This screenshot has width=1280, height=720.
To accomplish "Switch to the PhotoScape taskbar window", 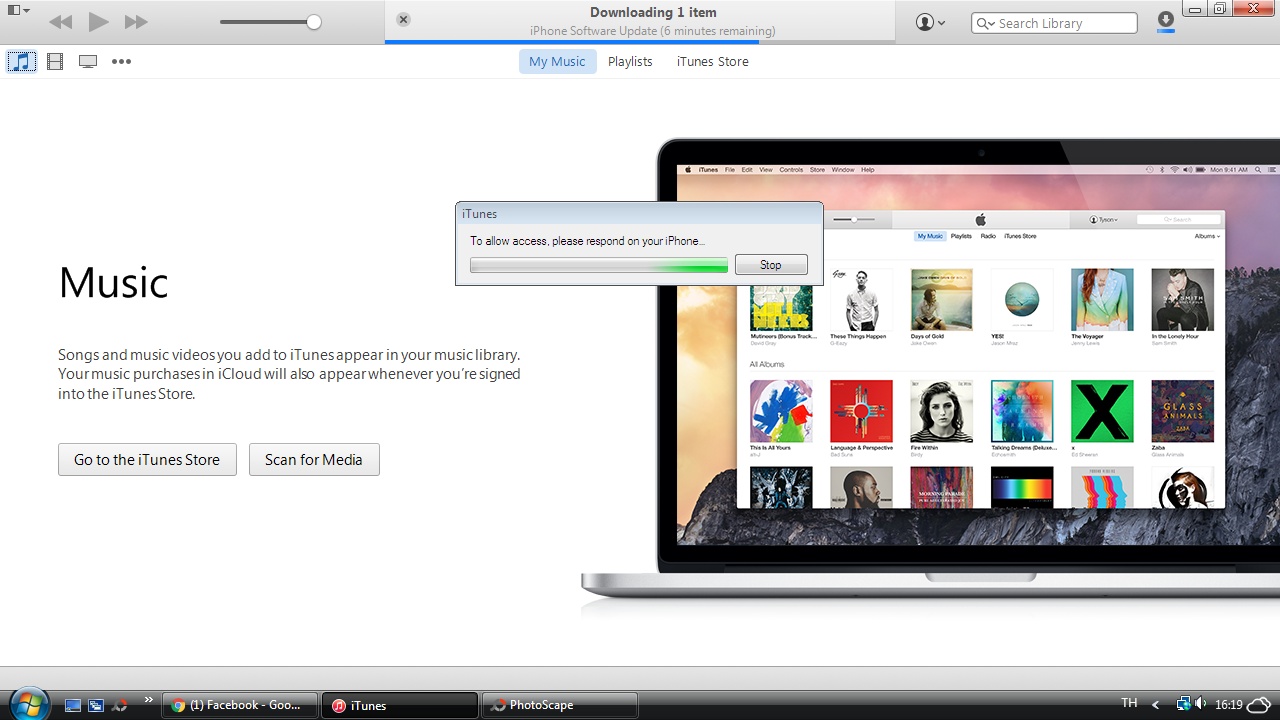I will tap(560, 705).
